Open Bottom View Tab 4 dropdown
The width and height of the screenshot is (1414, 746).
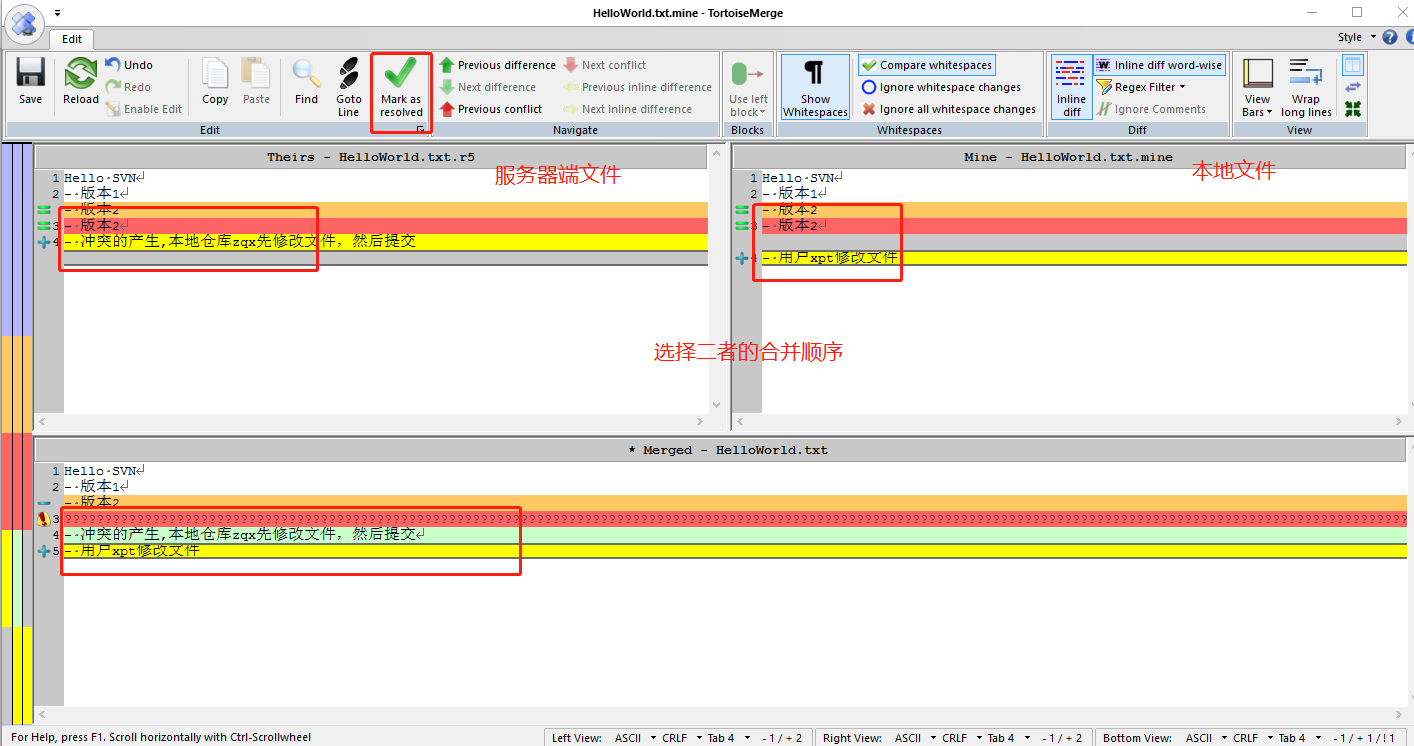tap(1298, 738)
